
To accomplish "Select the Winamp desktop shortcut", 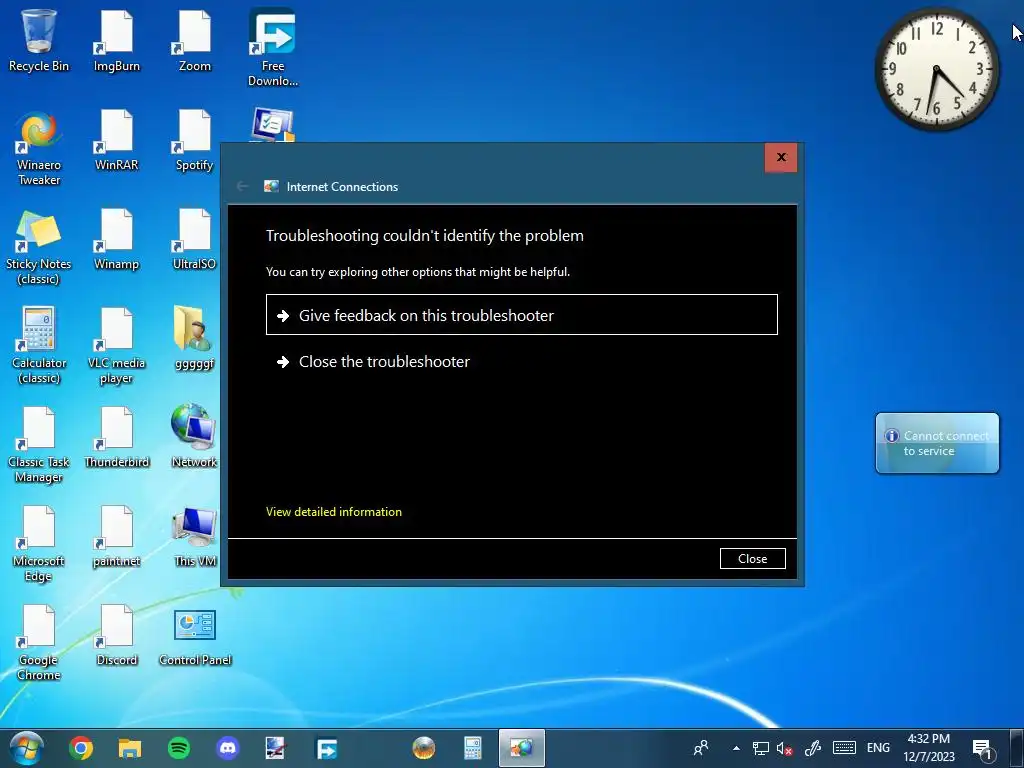I will [116, 239].
